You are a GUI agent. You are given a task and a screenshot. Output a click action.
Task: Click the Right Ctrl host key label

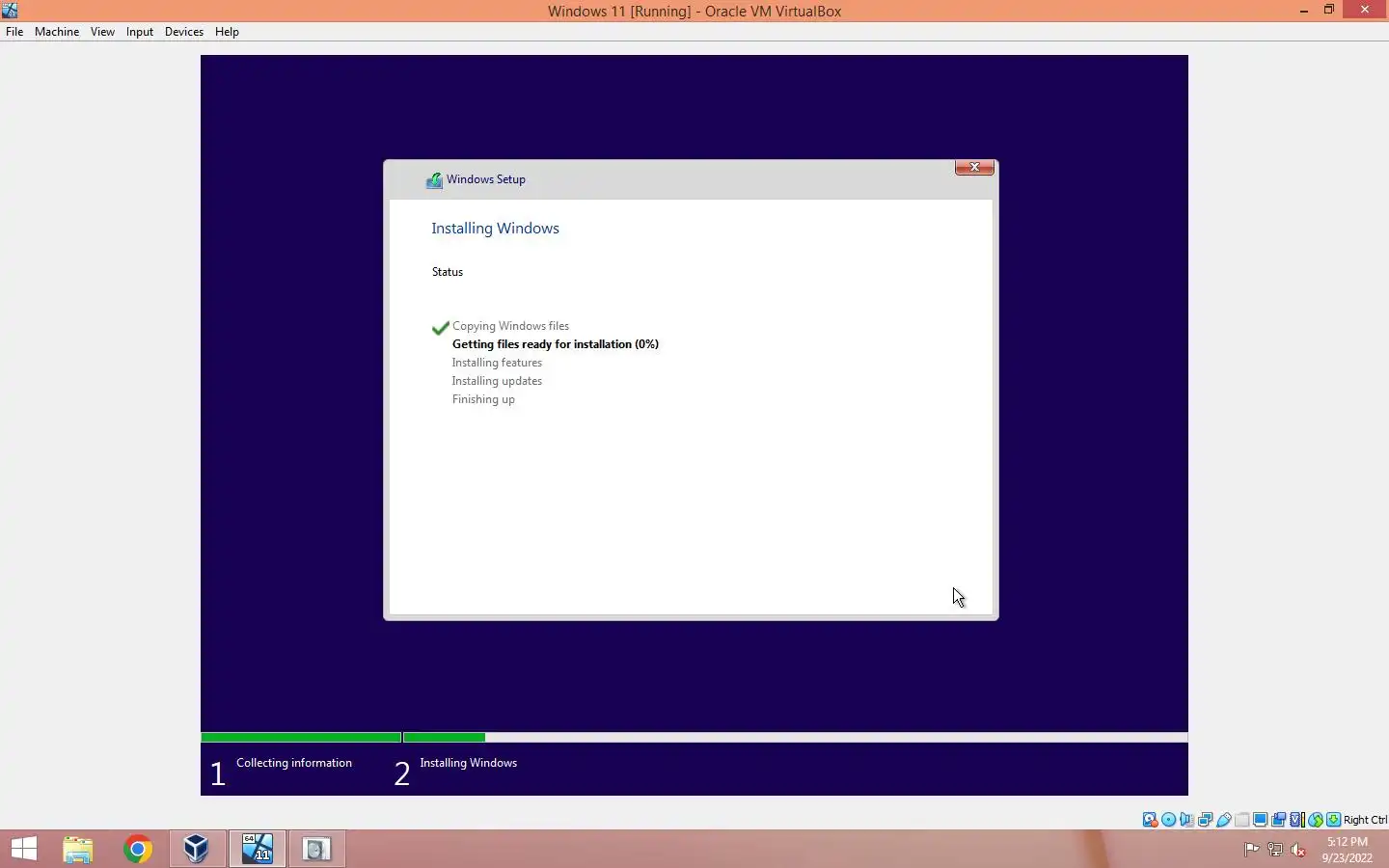(1365, 820)
